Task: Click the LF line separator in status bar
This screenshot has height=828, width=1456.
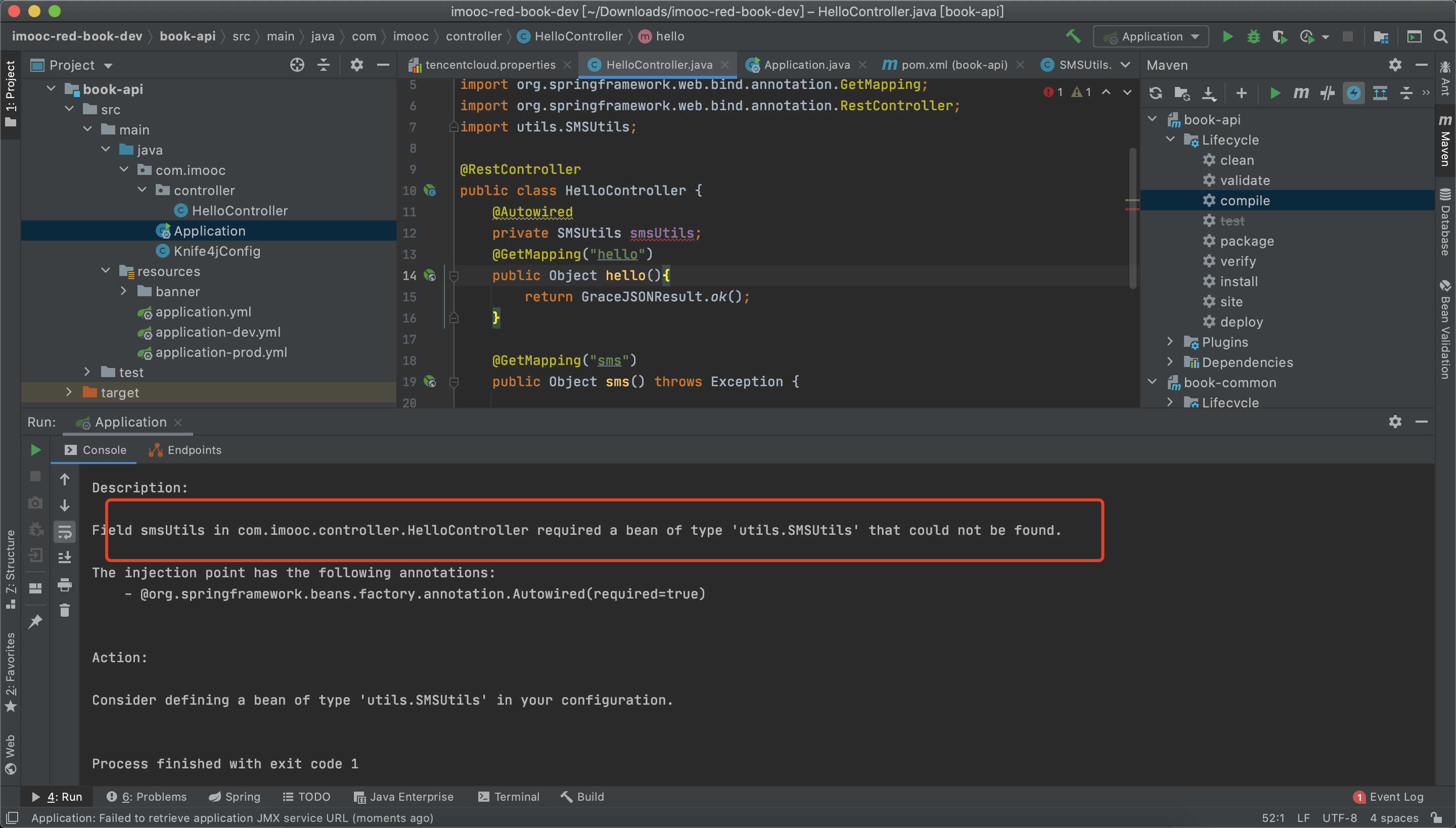Action: tap(1303, 818)
